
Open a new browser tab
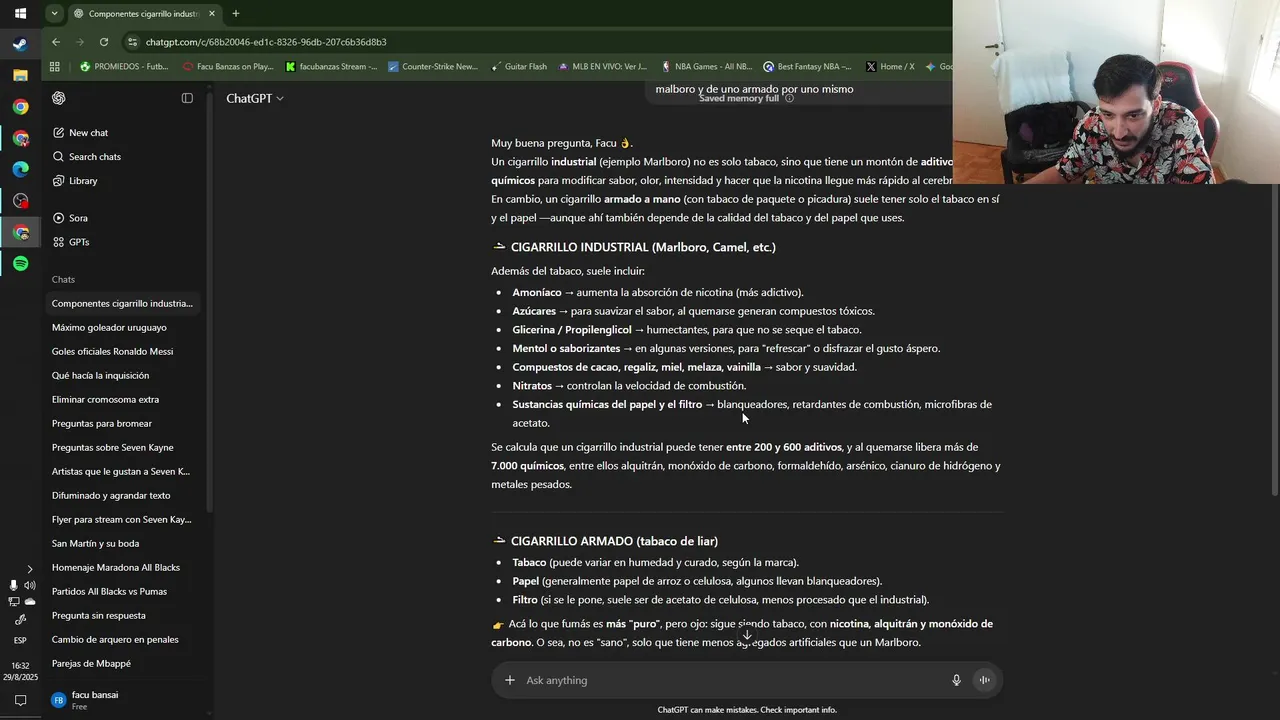pos(236,14)
